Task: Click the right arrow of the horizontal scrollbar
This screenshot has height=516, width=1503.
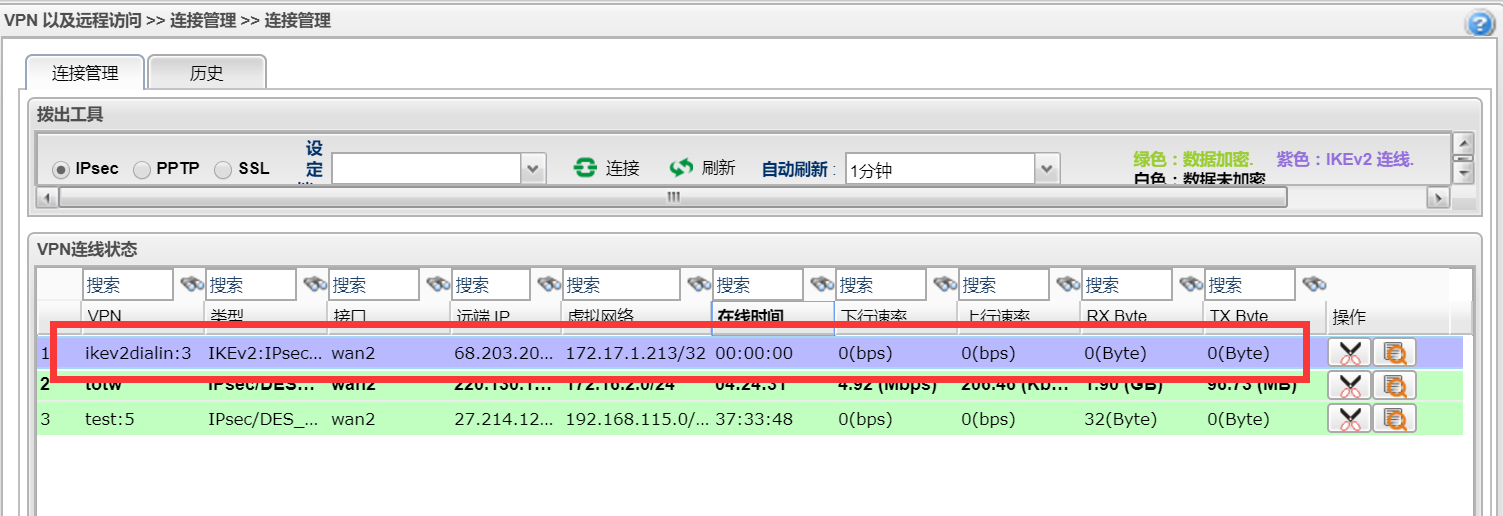Action: pyautogui.click(x=1438, y=197)
